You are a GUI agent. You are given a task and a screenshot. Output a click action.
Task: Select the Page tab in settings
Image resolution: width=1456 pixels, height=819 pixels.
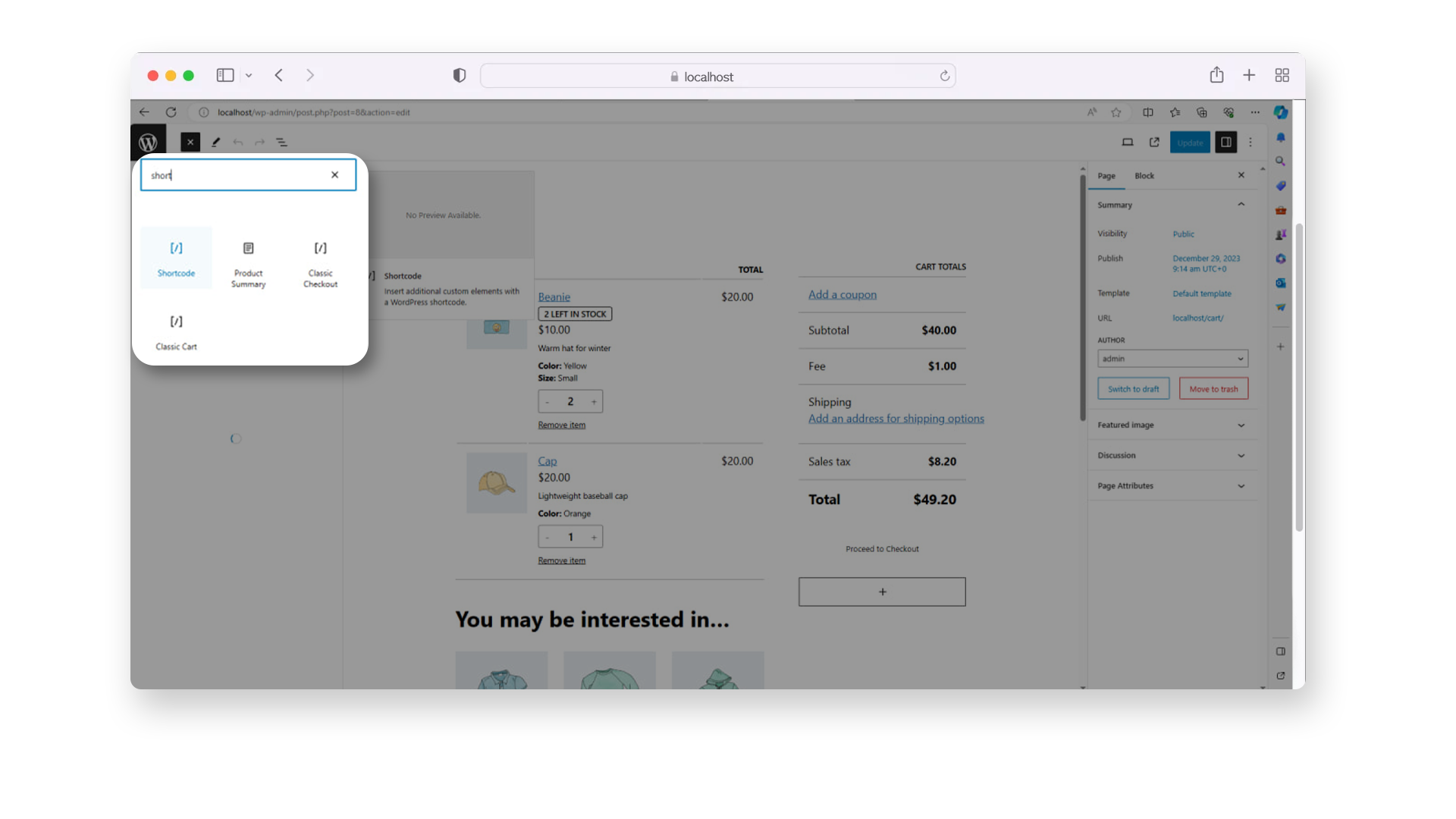[1106, 175]
